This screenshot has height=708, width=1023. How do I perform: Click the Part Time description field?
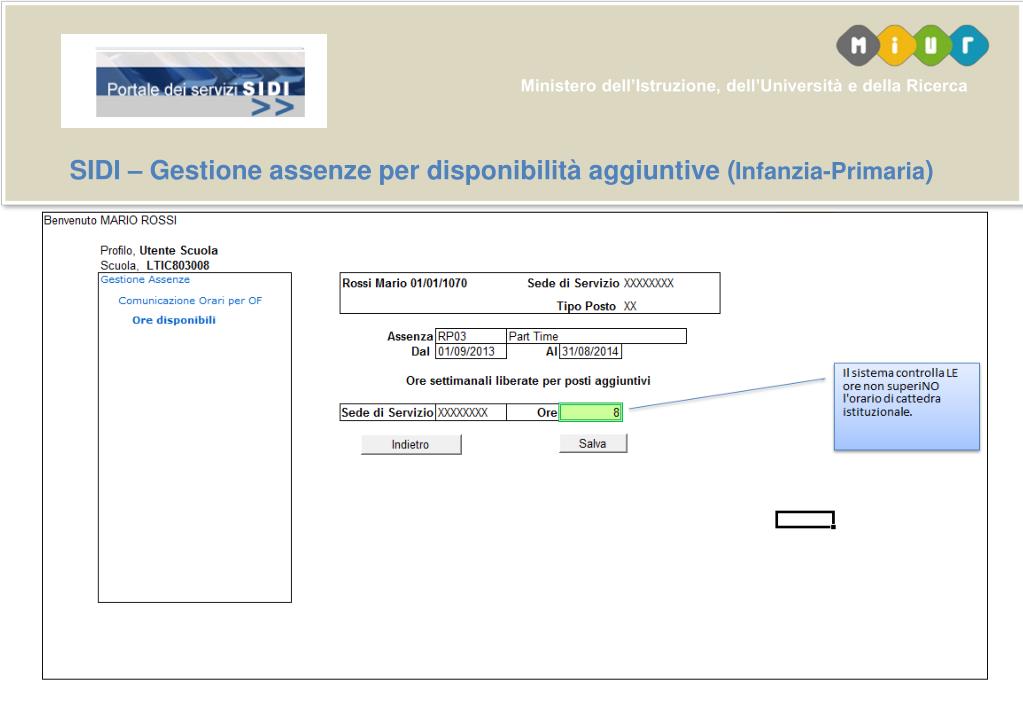(596, 336)
